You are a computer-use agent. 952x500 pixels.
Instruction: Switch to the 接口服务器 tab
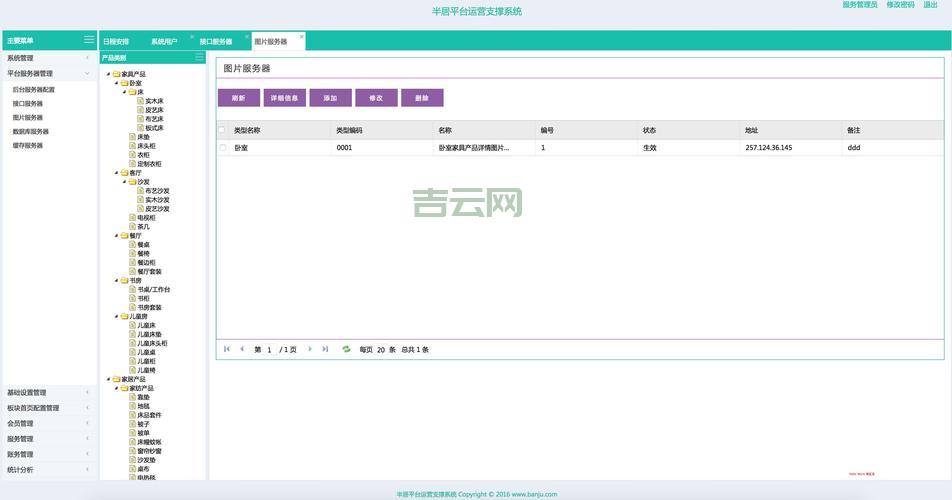(x=216, y=41)
